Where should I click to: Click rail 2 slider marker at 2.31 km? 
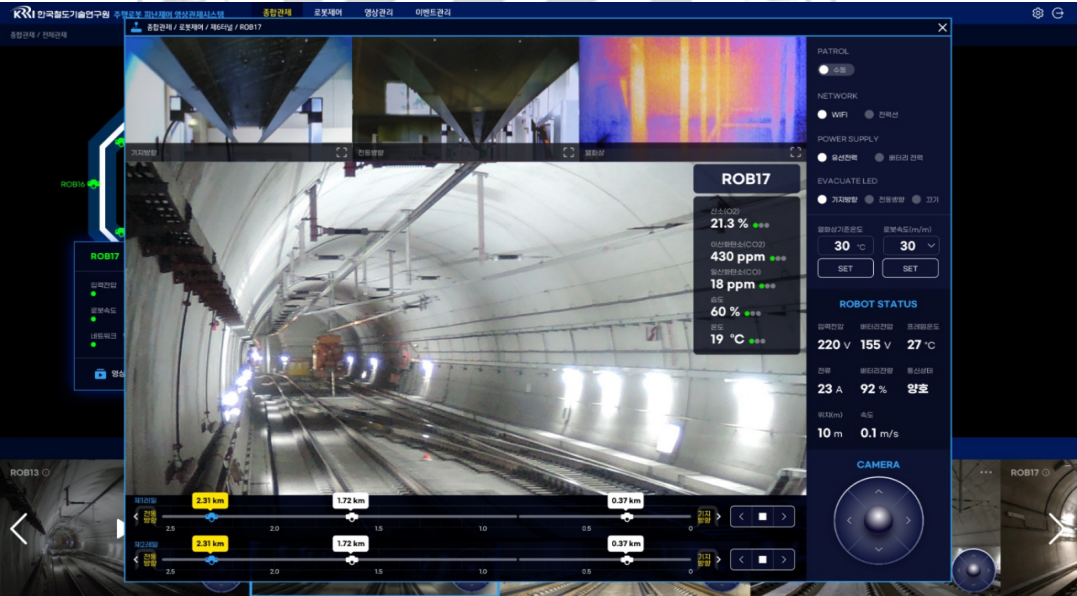212,560
